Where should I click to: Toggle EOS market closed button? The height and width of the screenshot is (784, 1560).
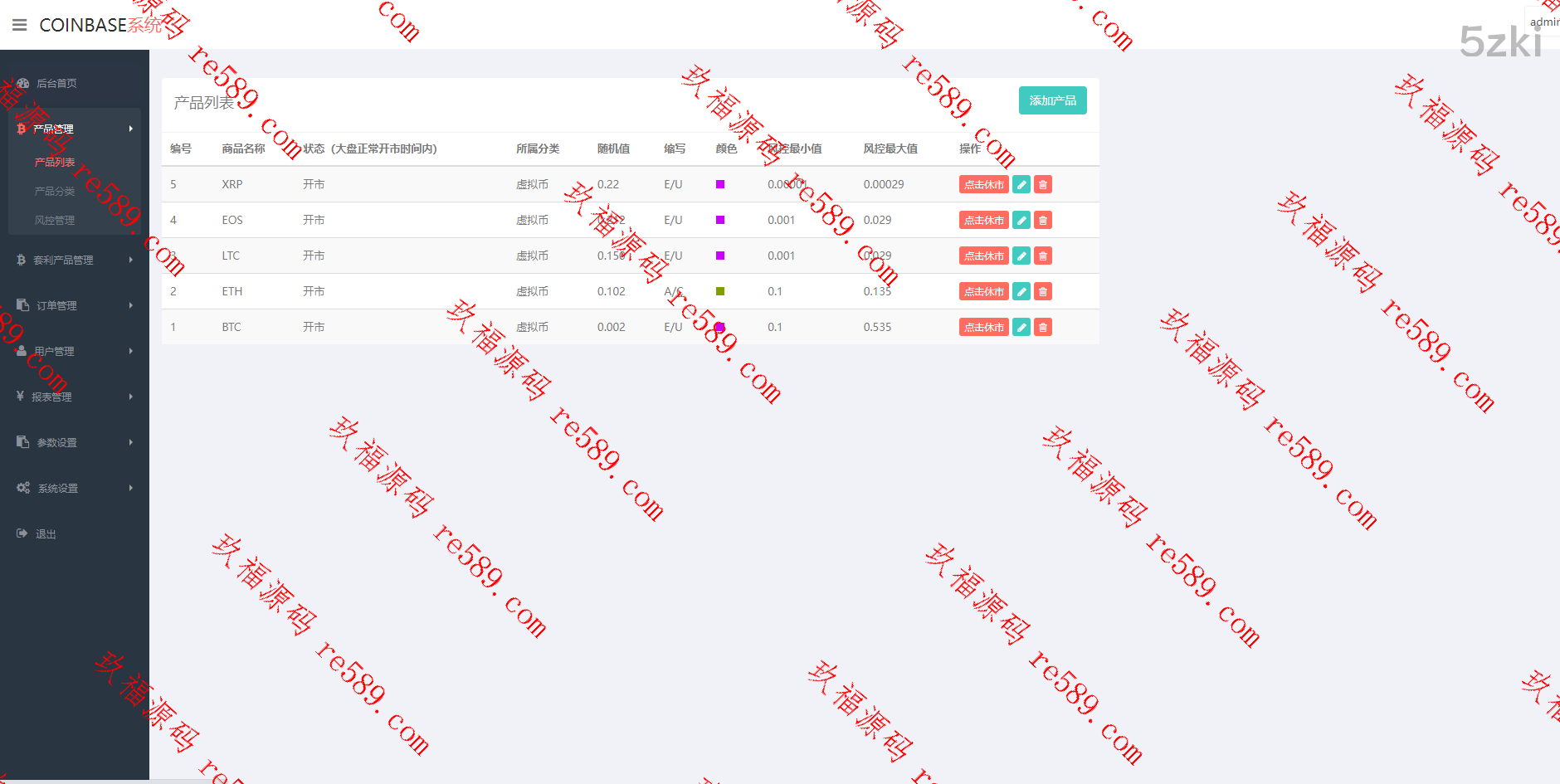coord(983,220)
